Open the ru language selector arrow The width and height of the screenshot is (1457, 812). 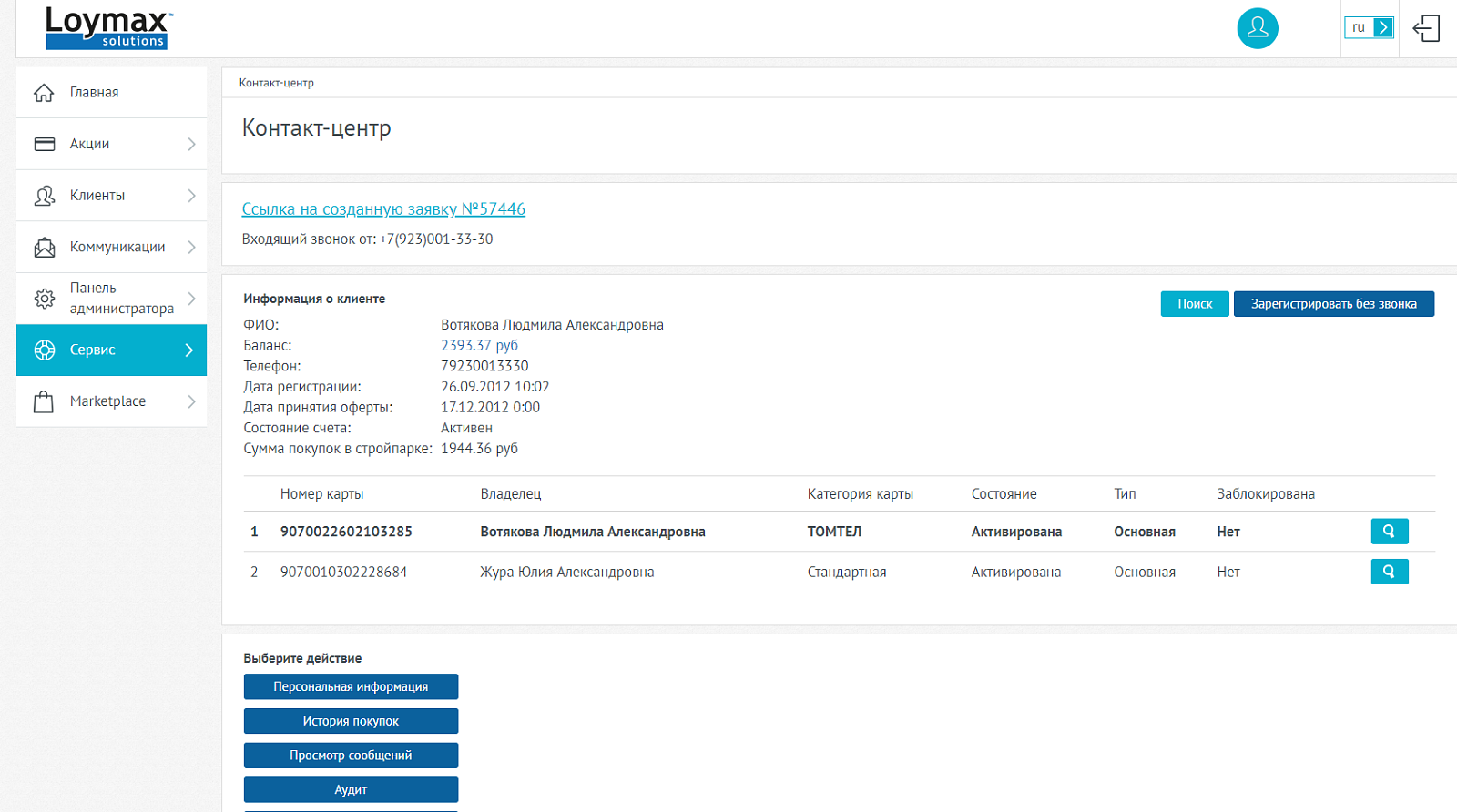(1383, 27)
